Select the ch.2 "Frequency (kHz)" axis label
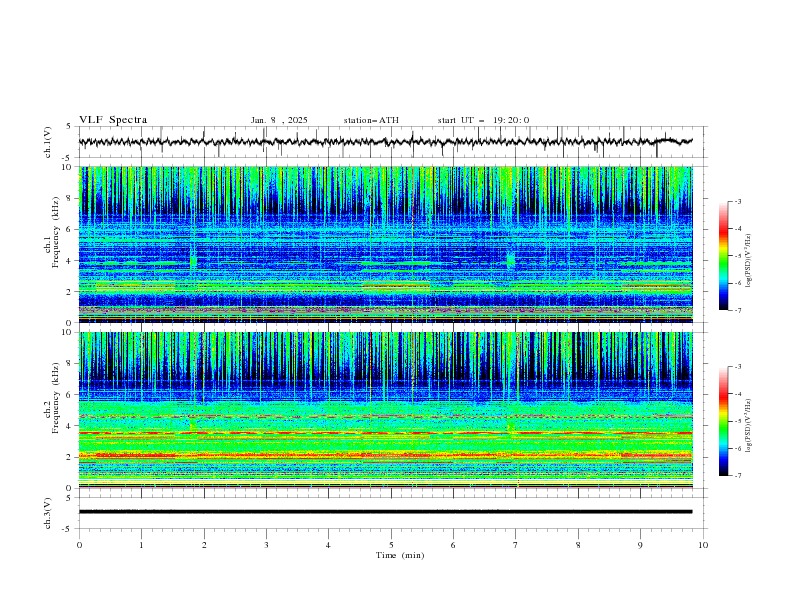792x612 pixels. (56, 397)
